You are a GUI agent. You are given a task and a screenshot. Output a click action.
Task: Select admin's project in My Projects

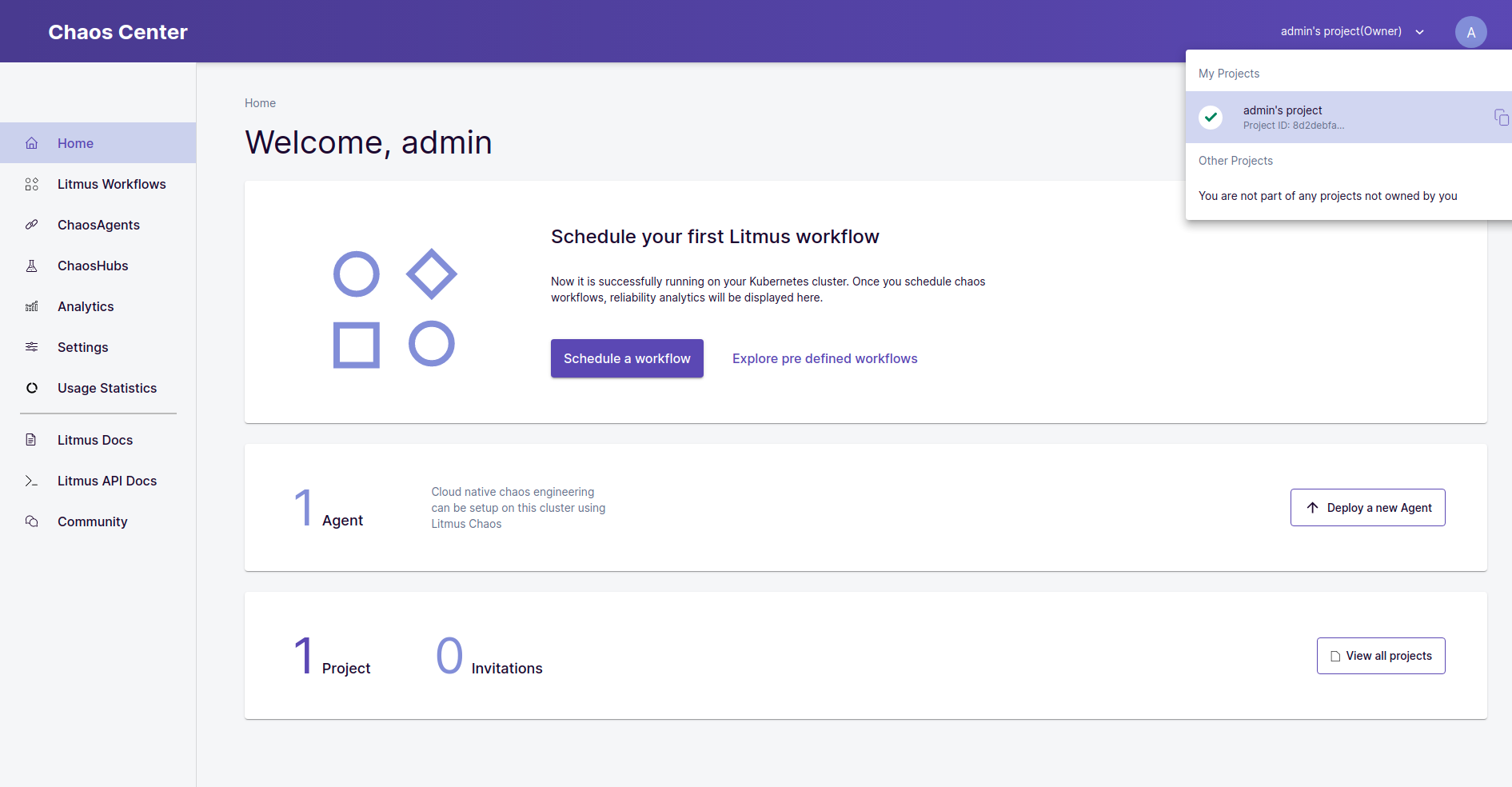(x=1349, y=118)
